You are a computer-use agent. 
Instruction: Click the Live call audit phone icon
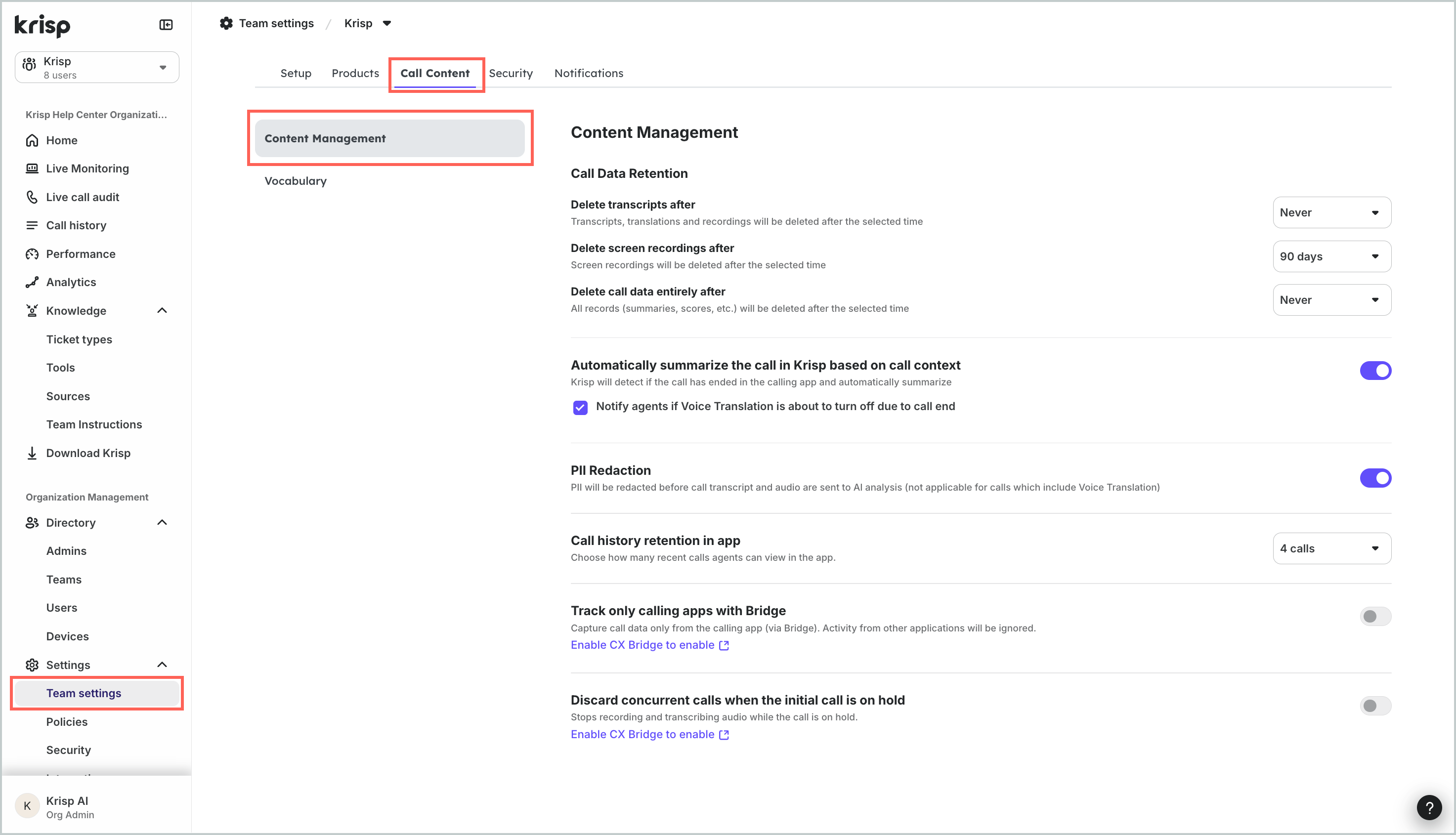coord(32,197)
